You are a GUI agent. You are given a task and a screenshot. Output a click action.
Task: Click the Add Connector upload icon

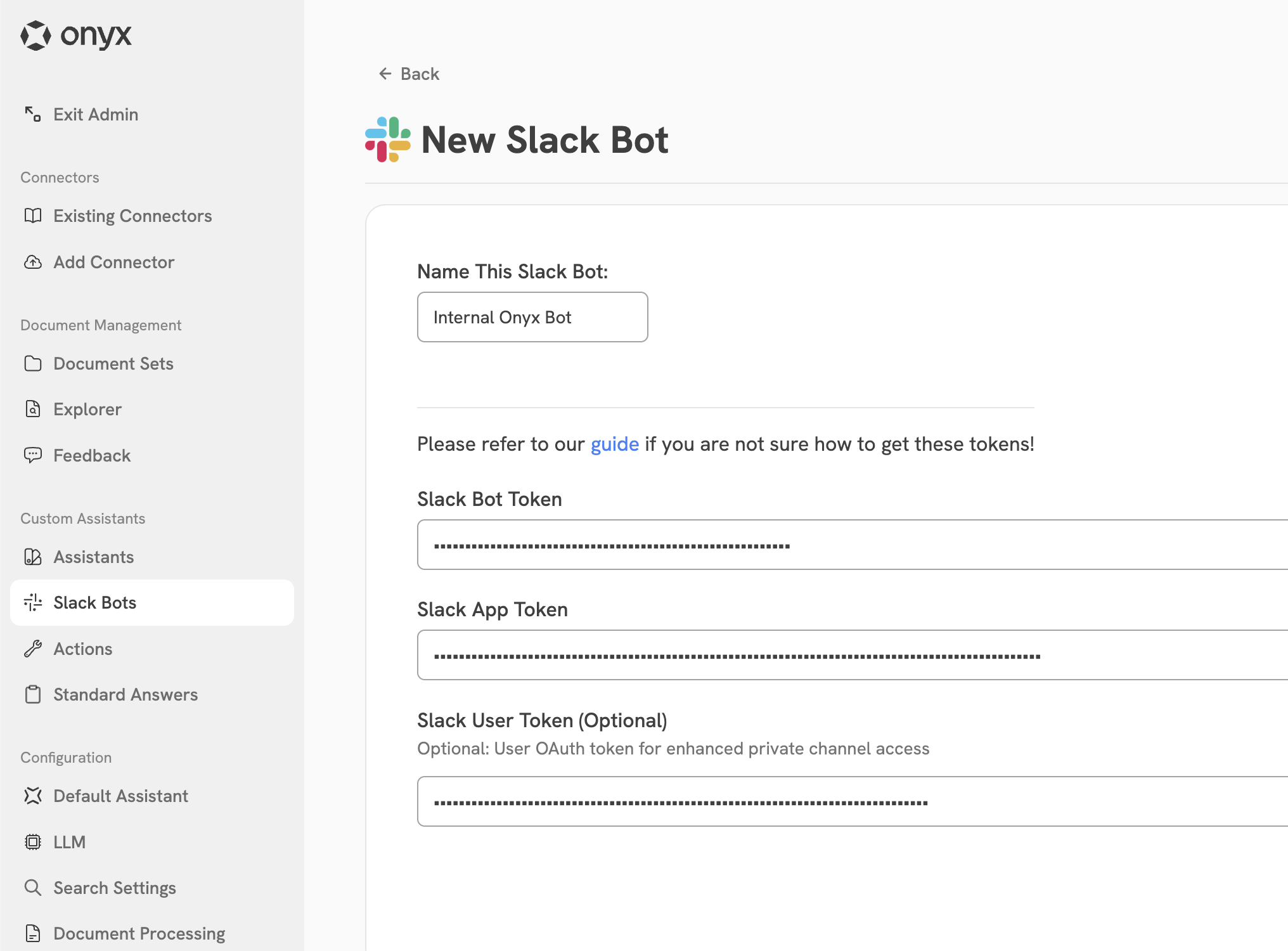pyautogui.click(x=33, y=262)
